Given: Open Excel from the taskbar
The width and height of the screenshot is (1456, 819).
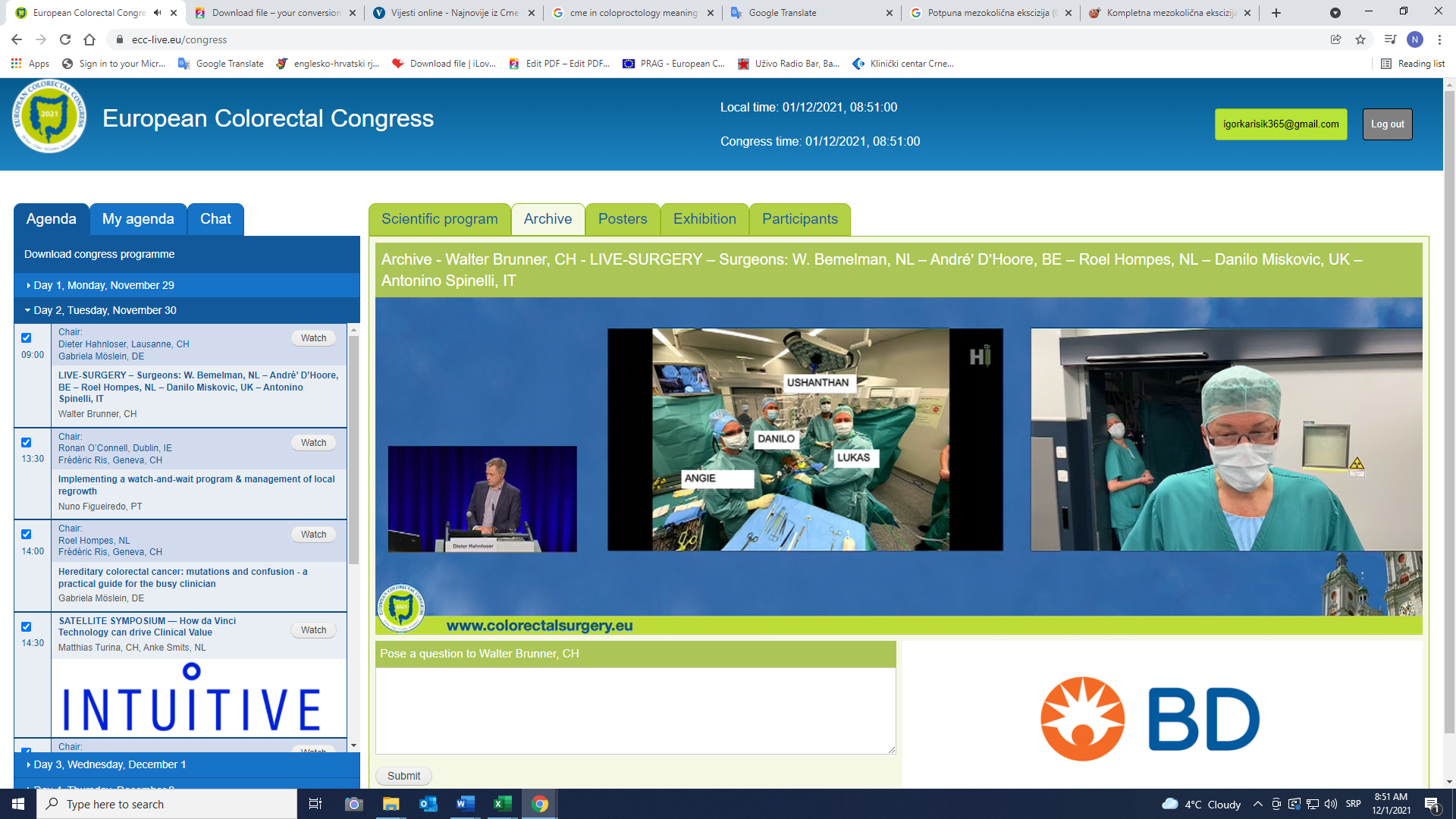Looking at the screenshot, I should 502,804.
